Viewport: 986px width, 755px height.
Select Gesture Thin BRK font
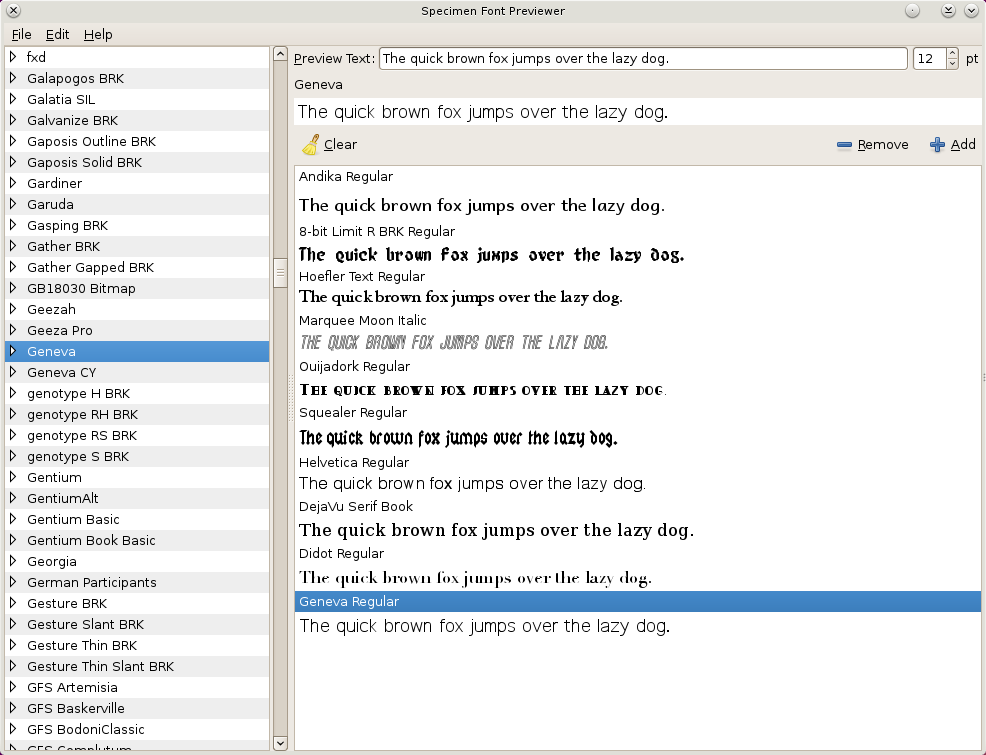[x=137, y=646]
